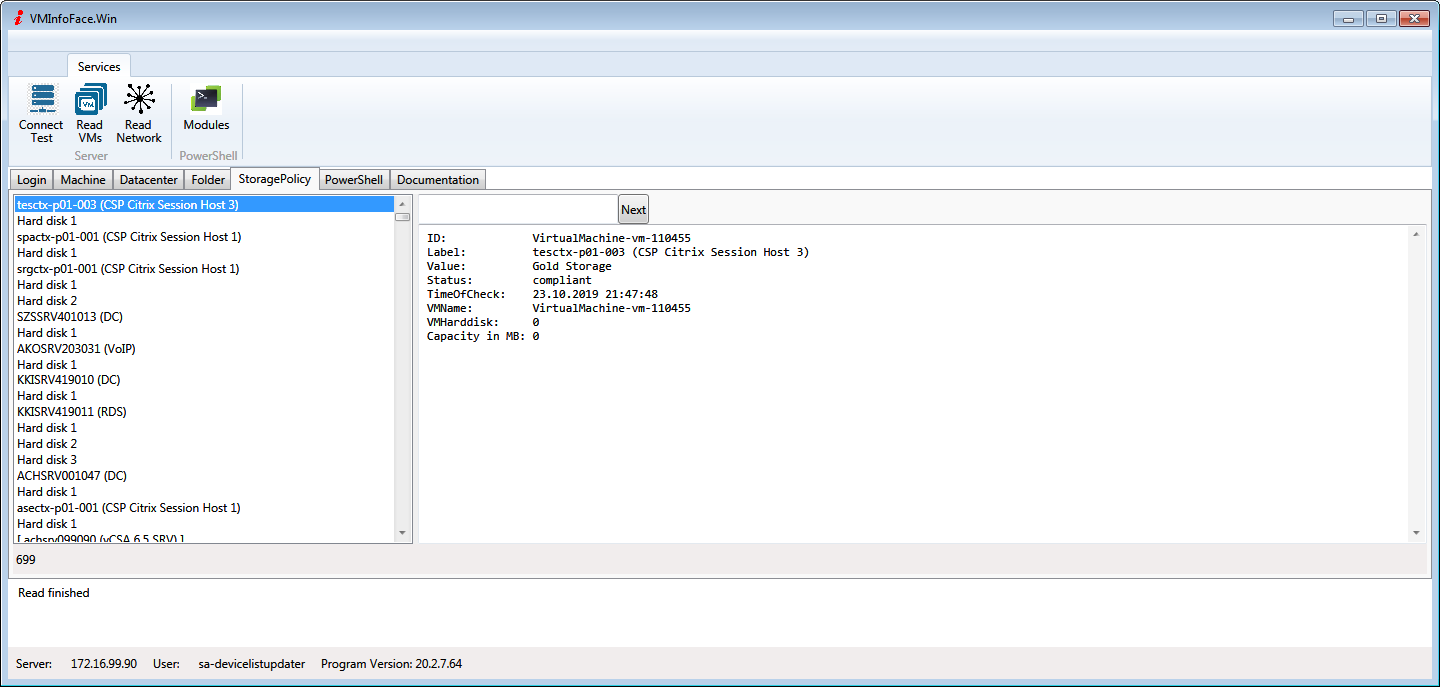Select srgctx-p01-001 (CSP Citrix Session Host 1)
Image resolution: width=1440 pixels, height=687 pixels.
[x=205, y=269]
